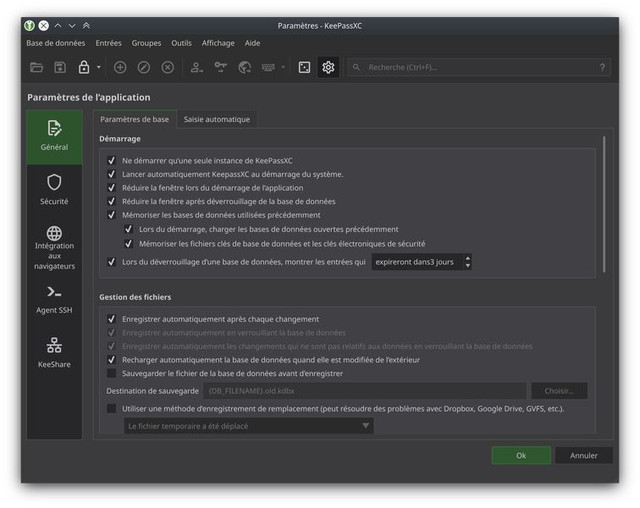Image resolution: width=640 pixels, height=508 pixels.
Task: Toggle Enregistrer automatiquement après chaque changement
Action: 111,319
